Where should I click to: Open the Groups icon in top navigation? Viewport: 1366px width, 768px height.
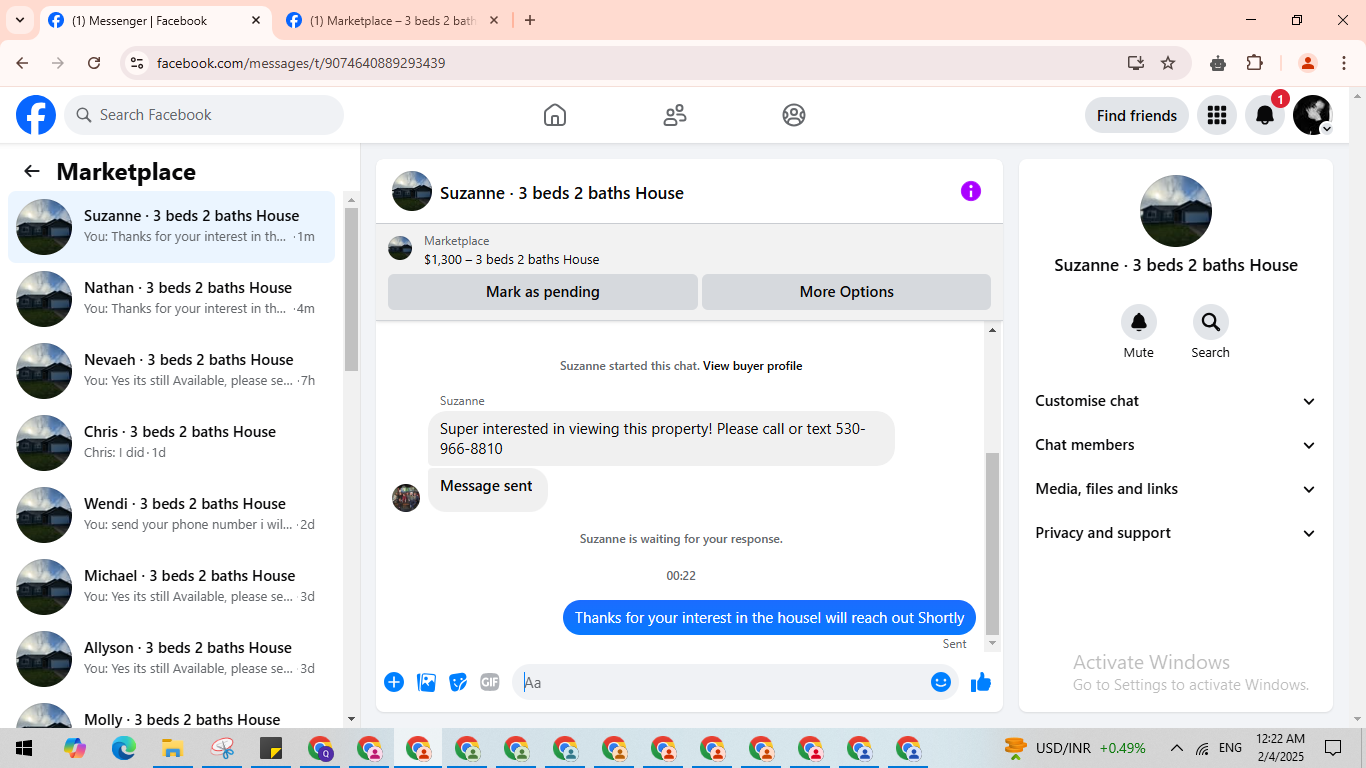coord(794,115)
